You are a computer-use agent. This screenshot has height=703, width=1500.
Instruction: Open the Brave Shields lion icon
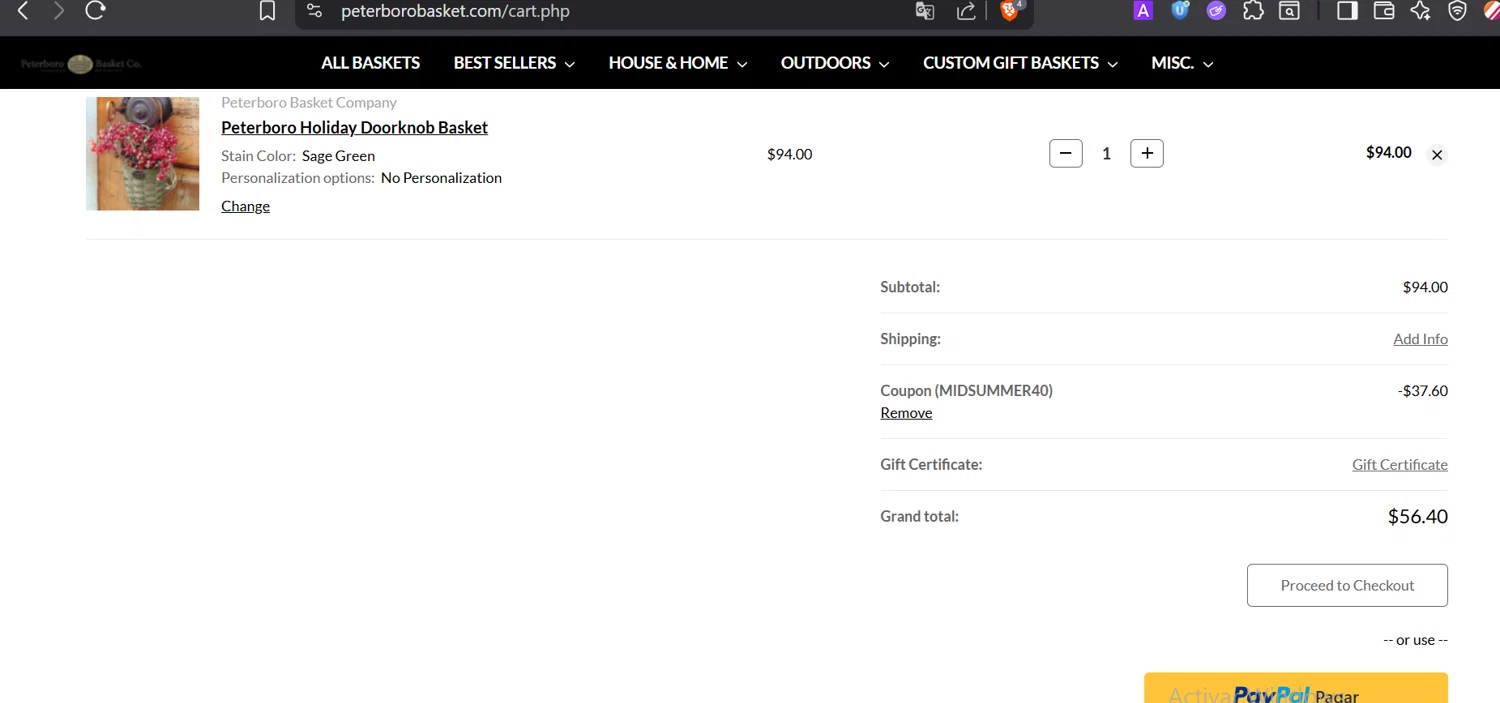click(x=1011, y=11)
